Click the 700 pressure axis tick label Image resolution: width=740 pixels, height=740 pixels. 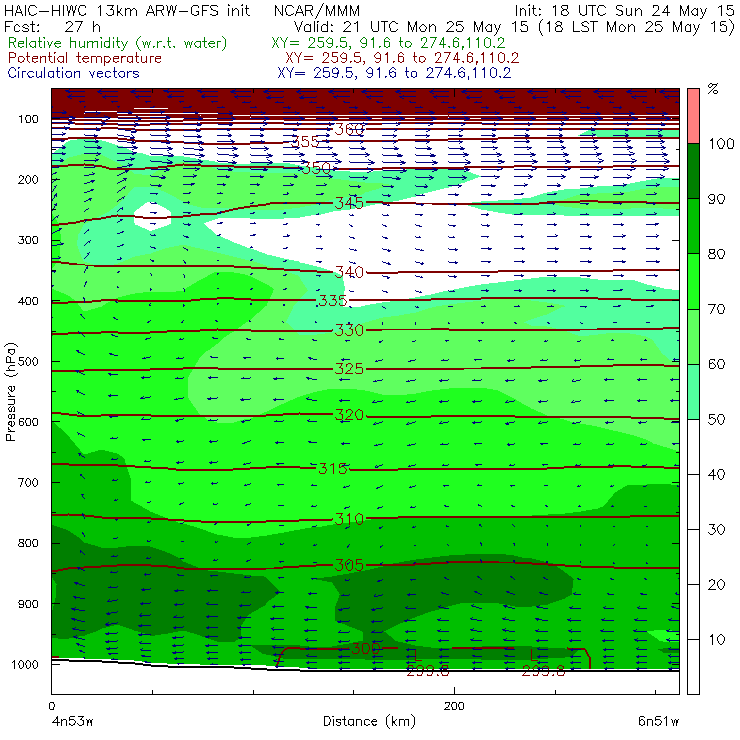click(x=28, y=482)
